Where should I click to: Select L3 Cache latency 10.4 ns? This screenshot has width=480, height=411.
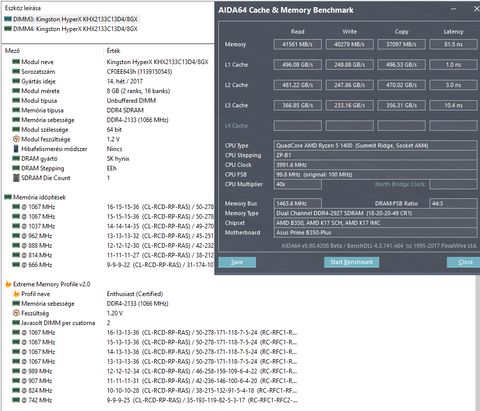pos(453,105)
